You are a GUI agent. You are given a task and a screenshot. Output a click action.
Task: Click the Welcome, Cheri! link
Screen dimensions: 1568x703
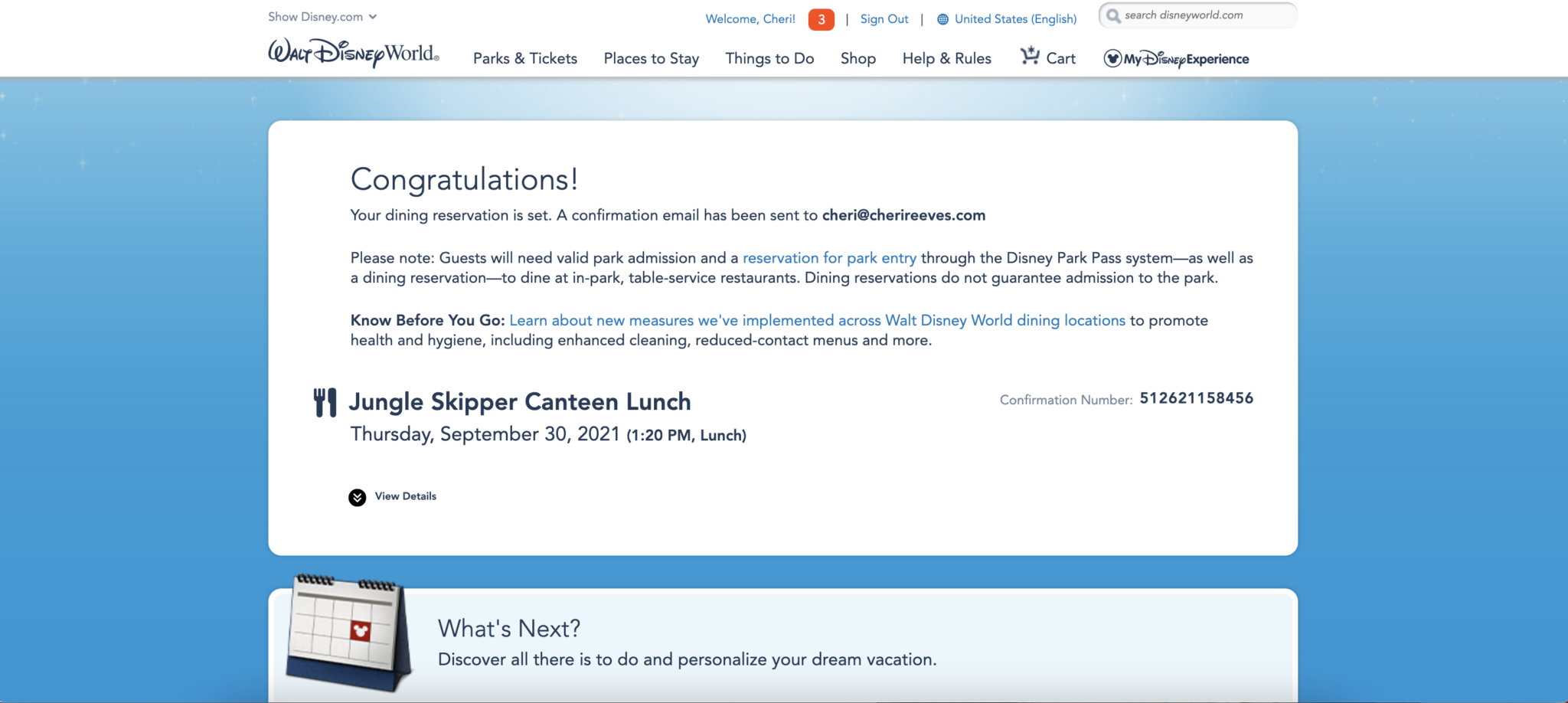[x=750, y=19]
